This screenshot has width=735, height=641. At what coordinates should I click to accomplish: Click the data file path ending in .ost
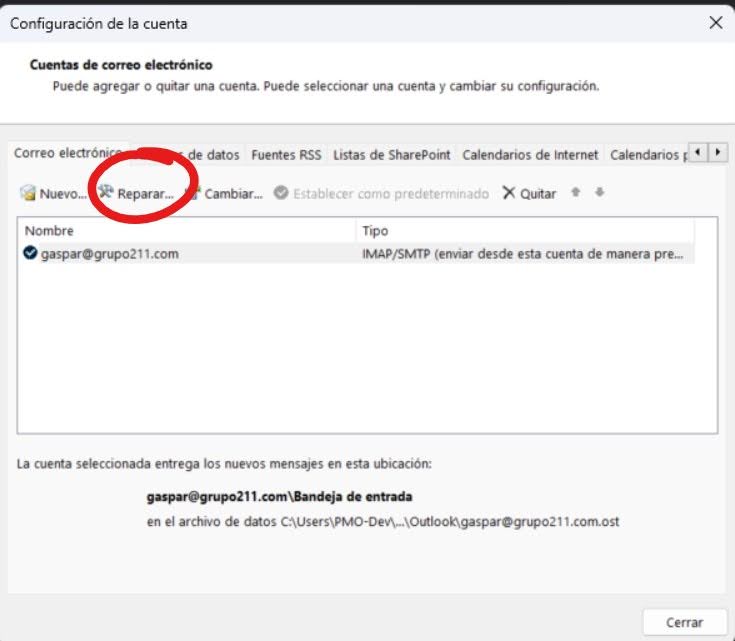(450, 521)
